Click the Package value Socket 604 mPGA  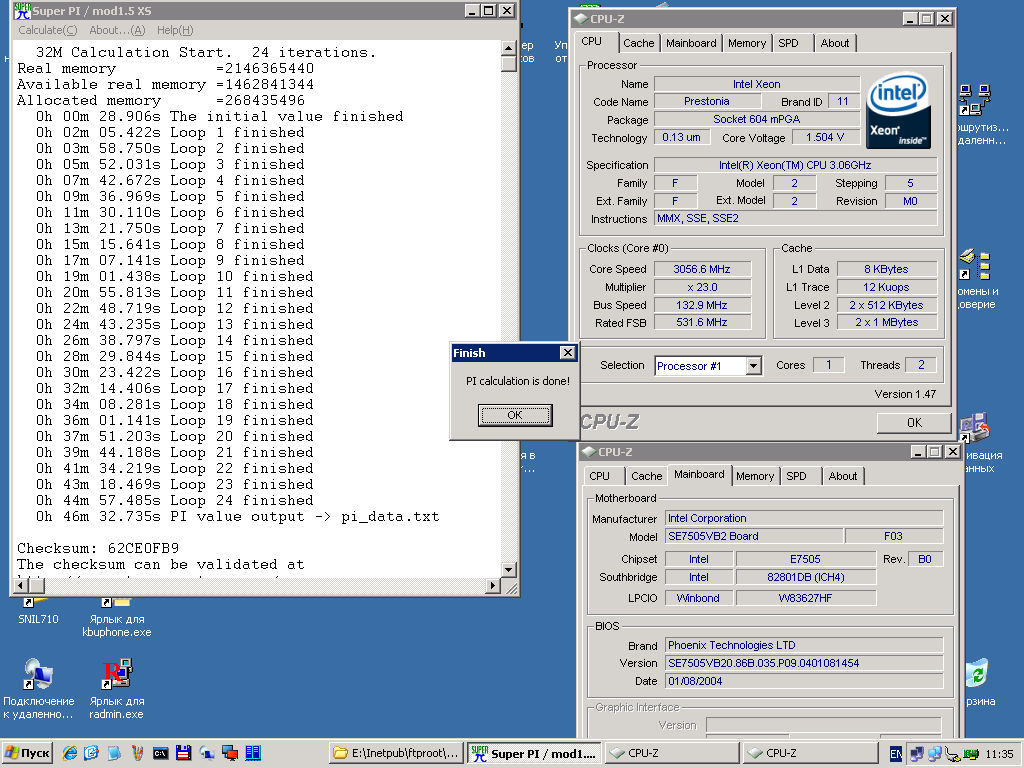pos(757,119)
